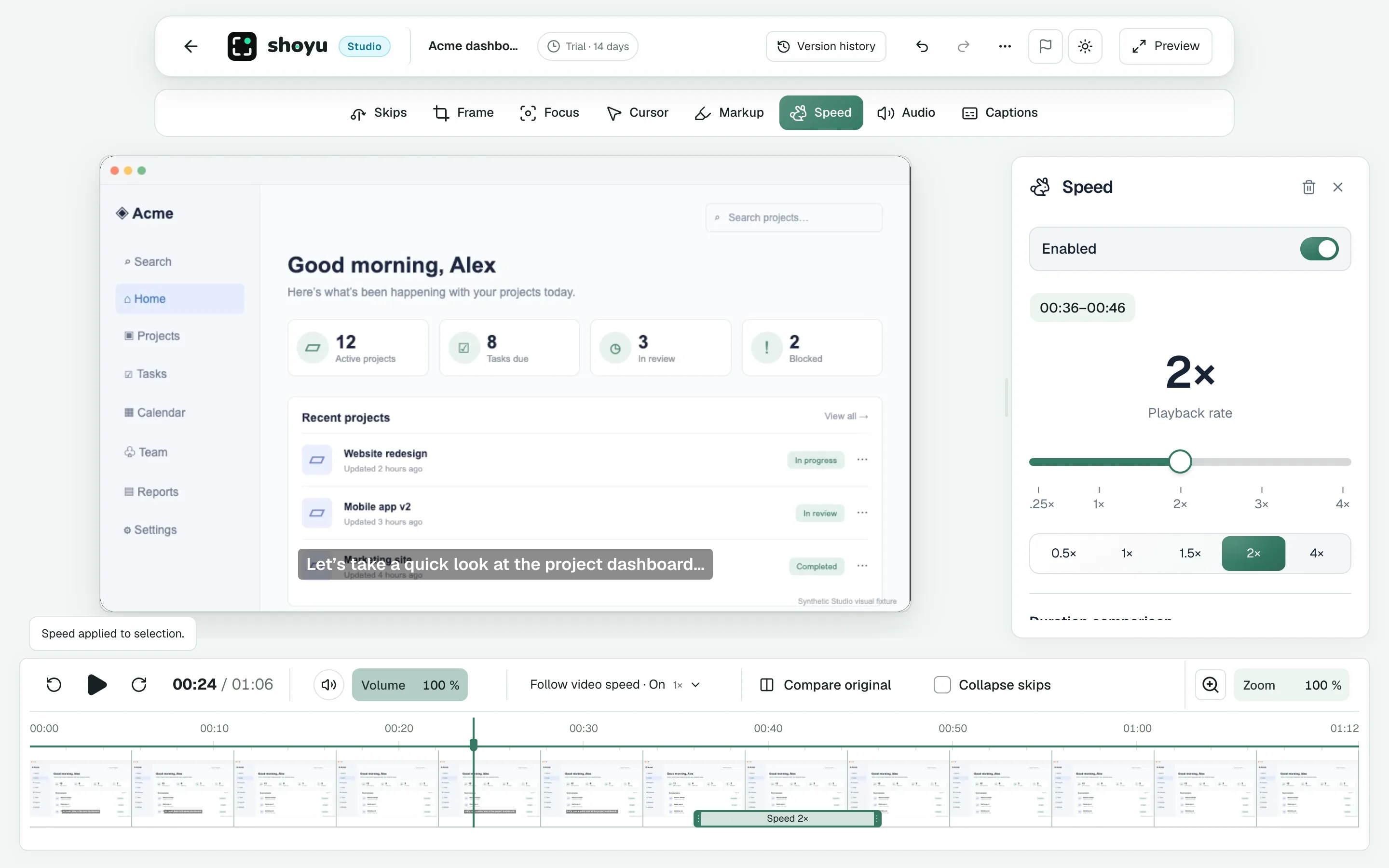Click Compare original label
This screenshot has width=1389, height=868.
(x=837, y=685)
